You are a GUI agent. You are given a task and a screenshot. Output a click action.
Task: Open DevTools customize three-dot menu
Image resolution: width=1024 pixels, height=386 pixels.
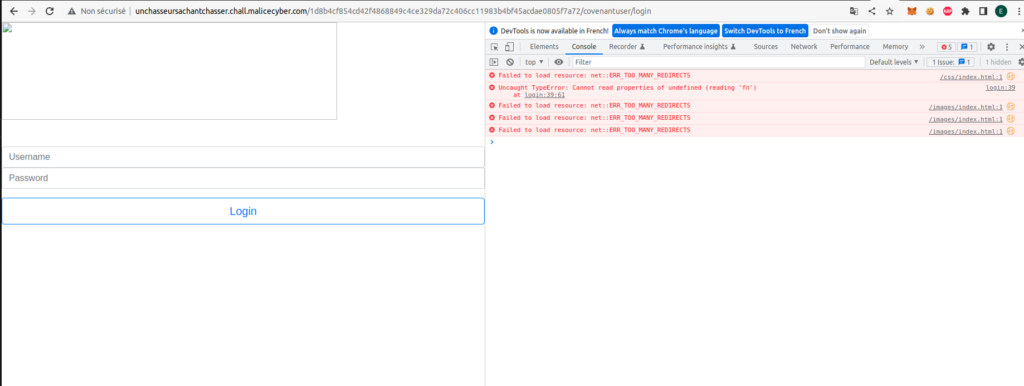pos(1006,47)
